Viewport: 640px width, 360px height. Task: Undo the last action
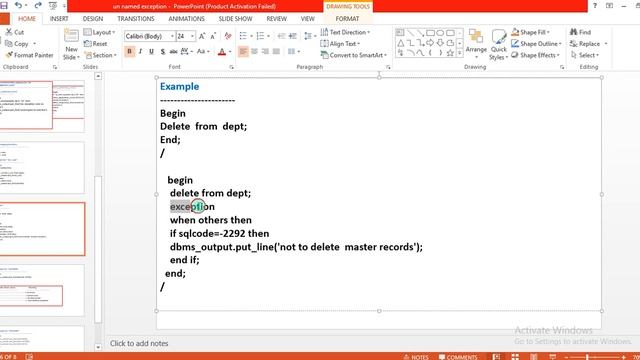(x=18, y=5)
